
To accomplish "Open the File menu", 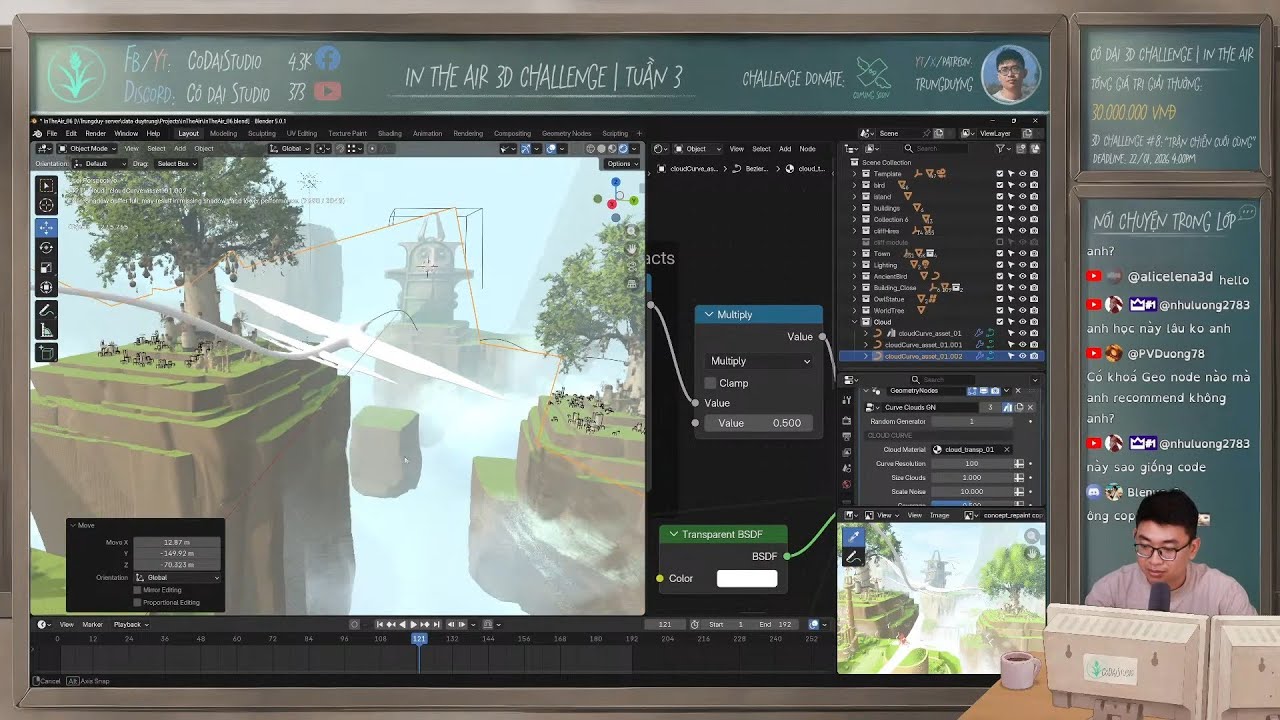I will [51, 133].
